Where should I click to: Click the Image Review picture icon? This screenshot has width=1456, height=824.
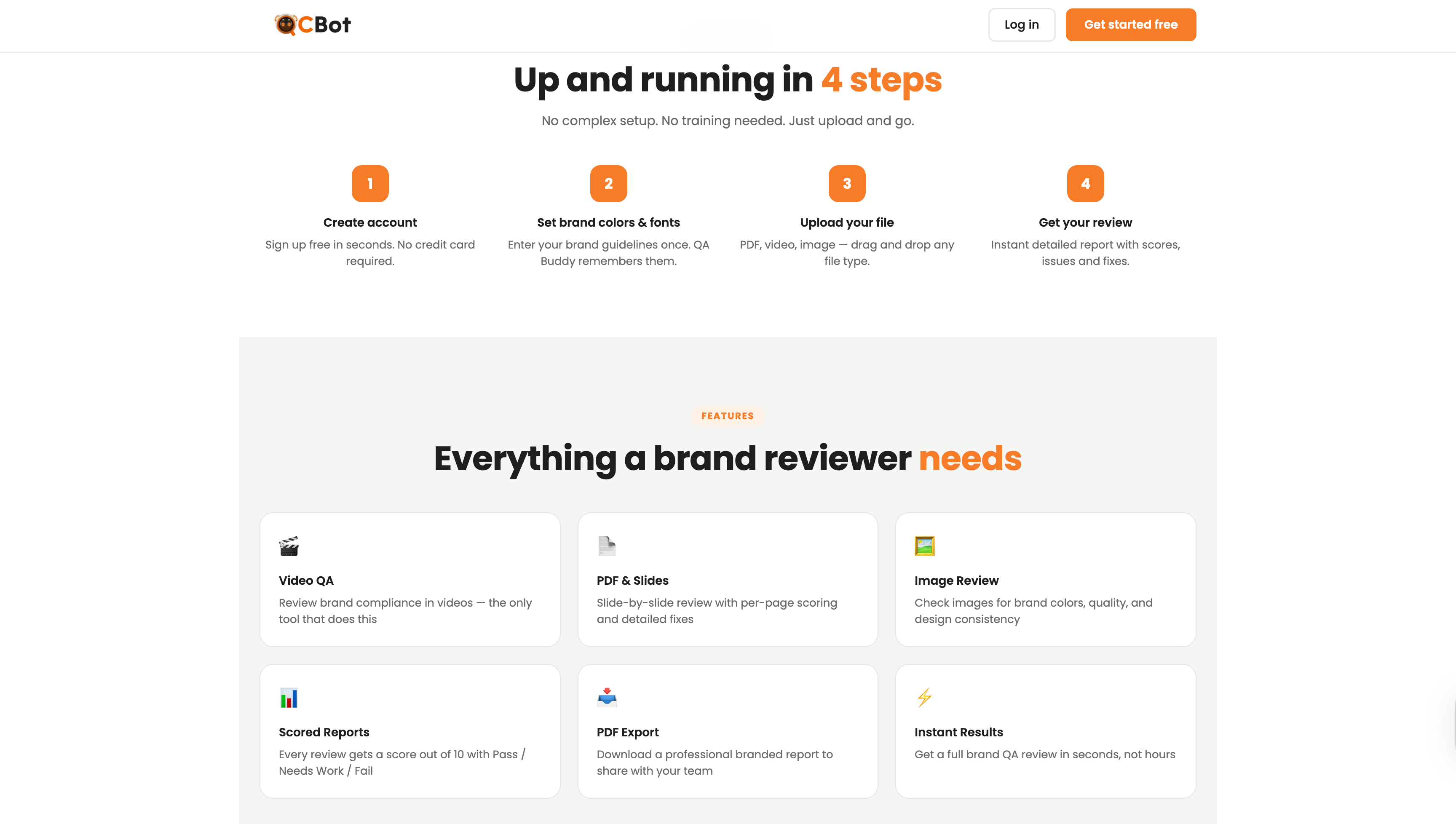coord(925,546)
